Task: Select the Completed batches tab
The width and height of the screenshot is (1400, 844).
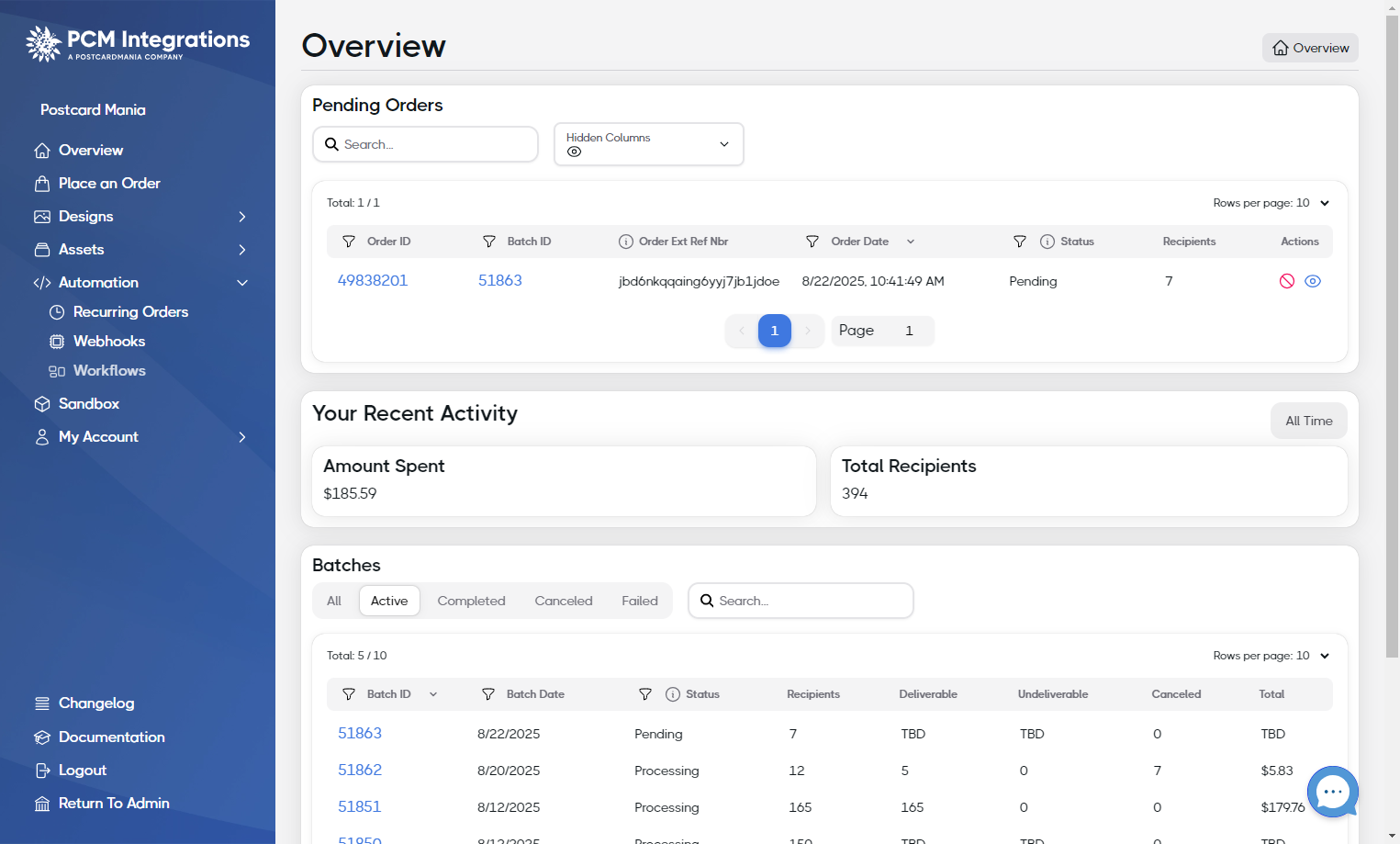Action: pyautogui.click(x=471, y=601)
